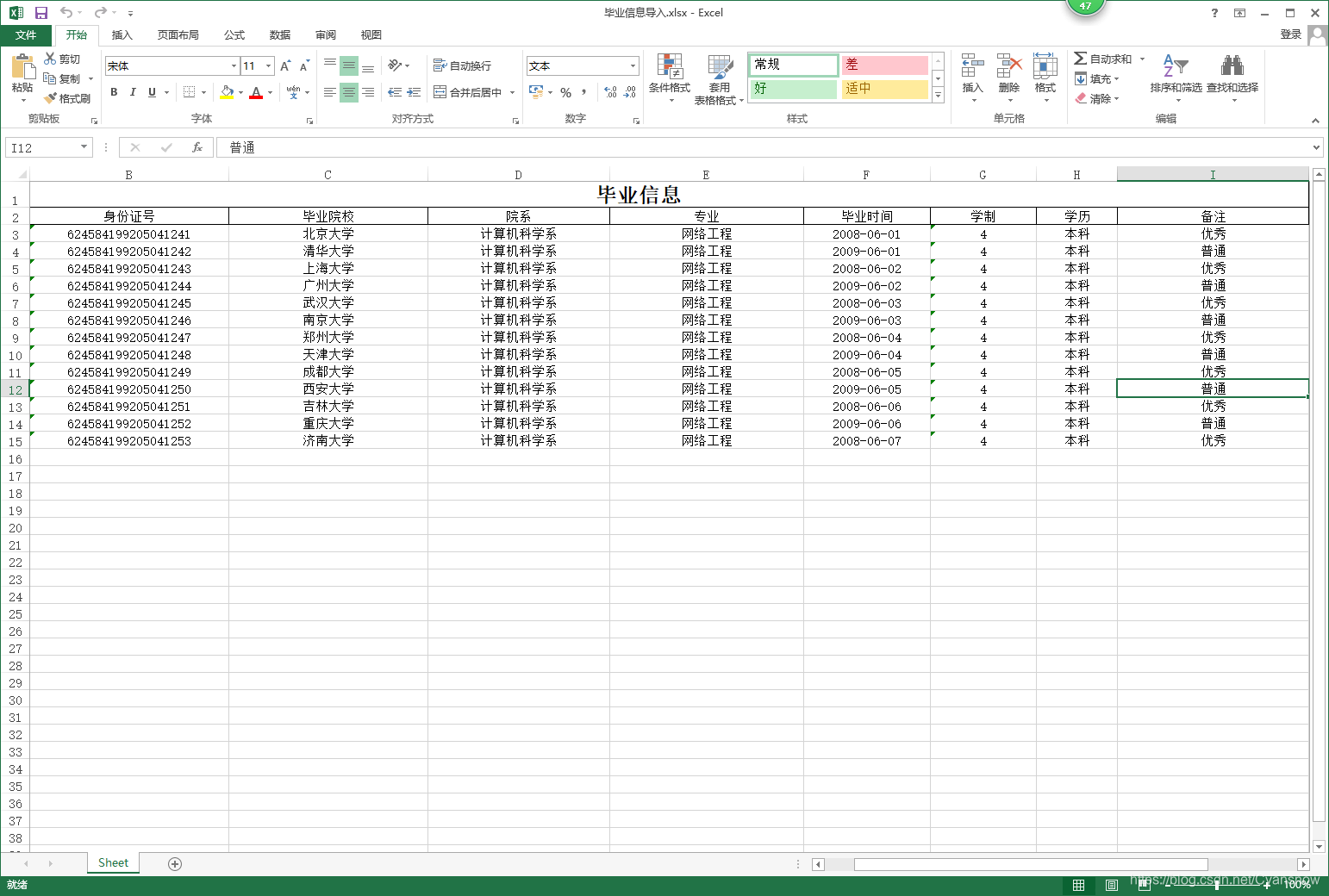Open the File tab
This screenshot has height=896, width=1329.
pyautogui.click(x=26, y=35)
